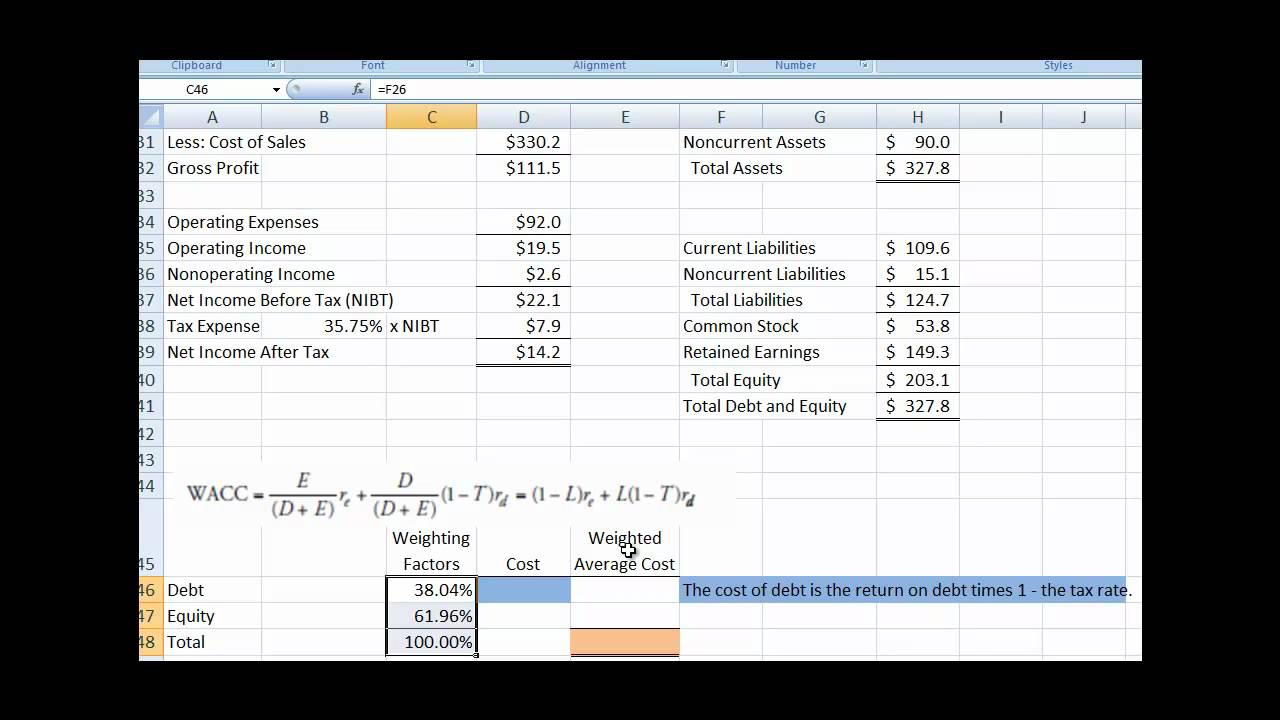The image size is (1280, 720).
Task: Click the 'Common Stock' label
Action: [740, 326]
